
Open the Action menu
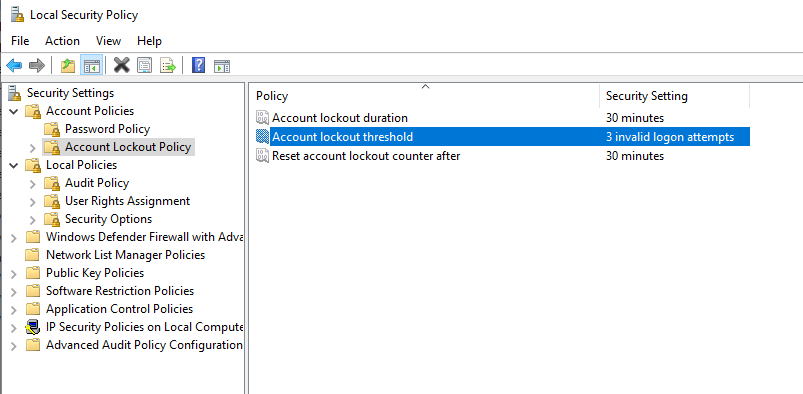tap(62, 41)
